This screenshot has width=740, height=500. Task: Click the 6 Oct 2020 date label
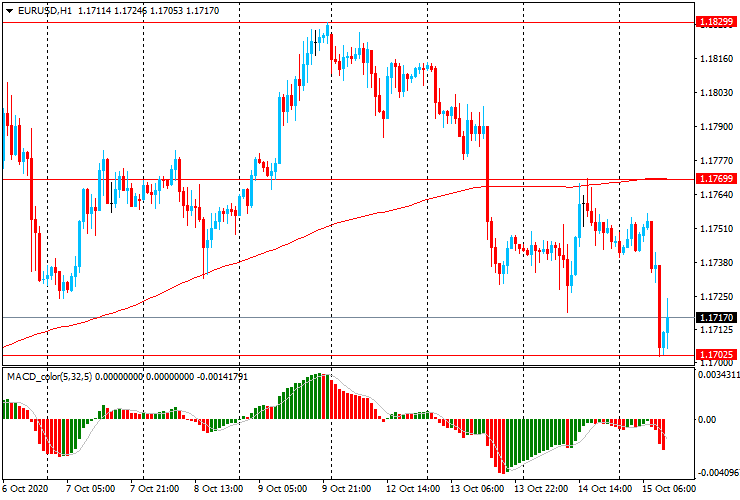coord(25,488)
